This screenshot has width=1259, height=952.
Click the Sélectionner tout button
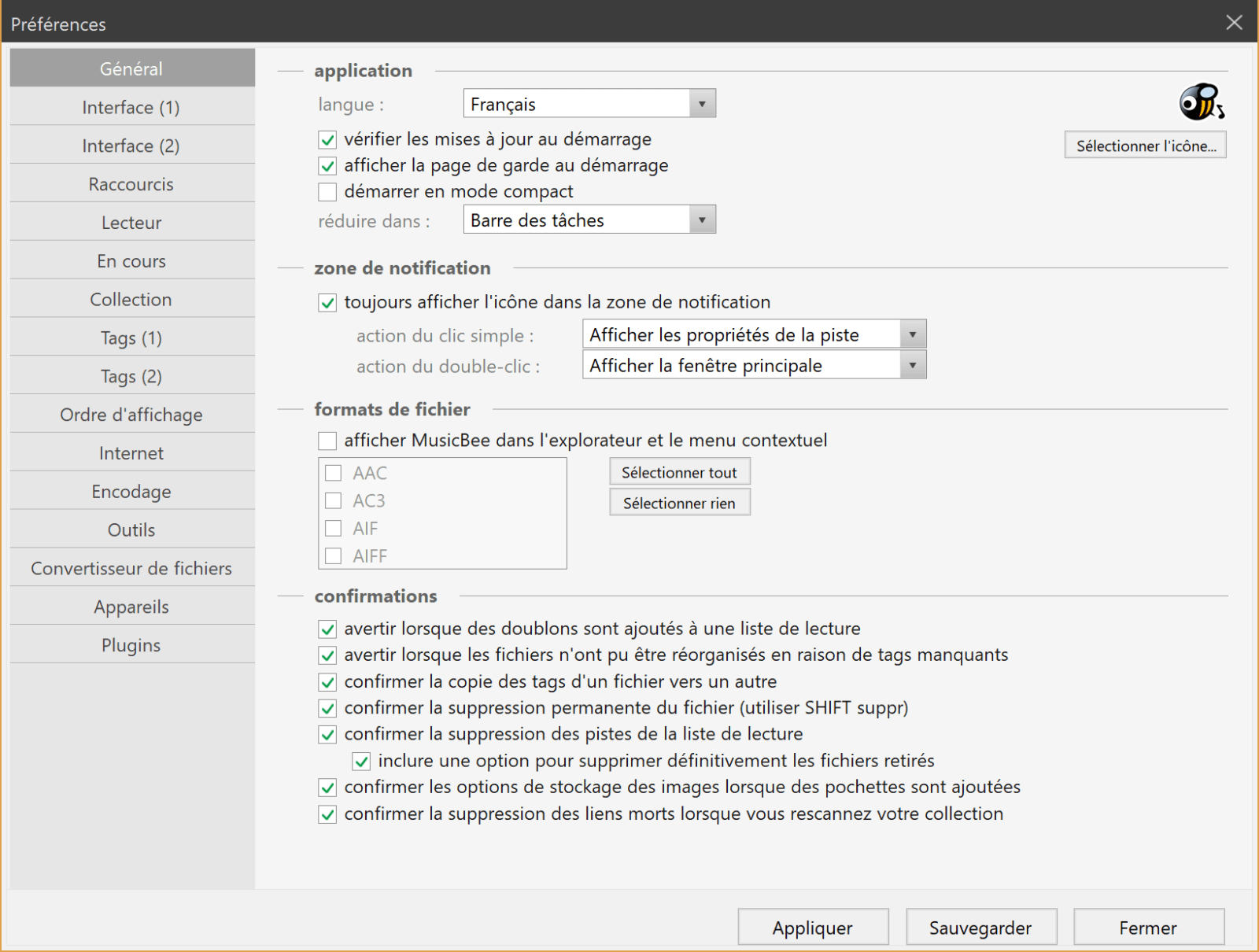coord(679,471)
